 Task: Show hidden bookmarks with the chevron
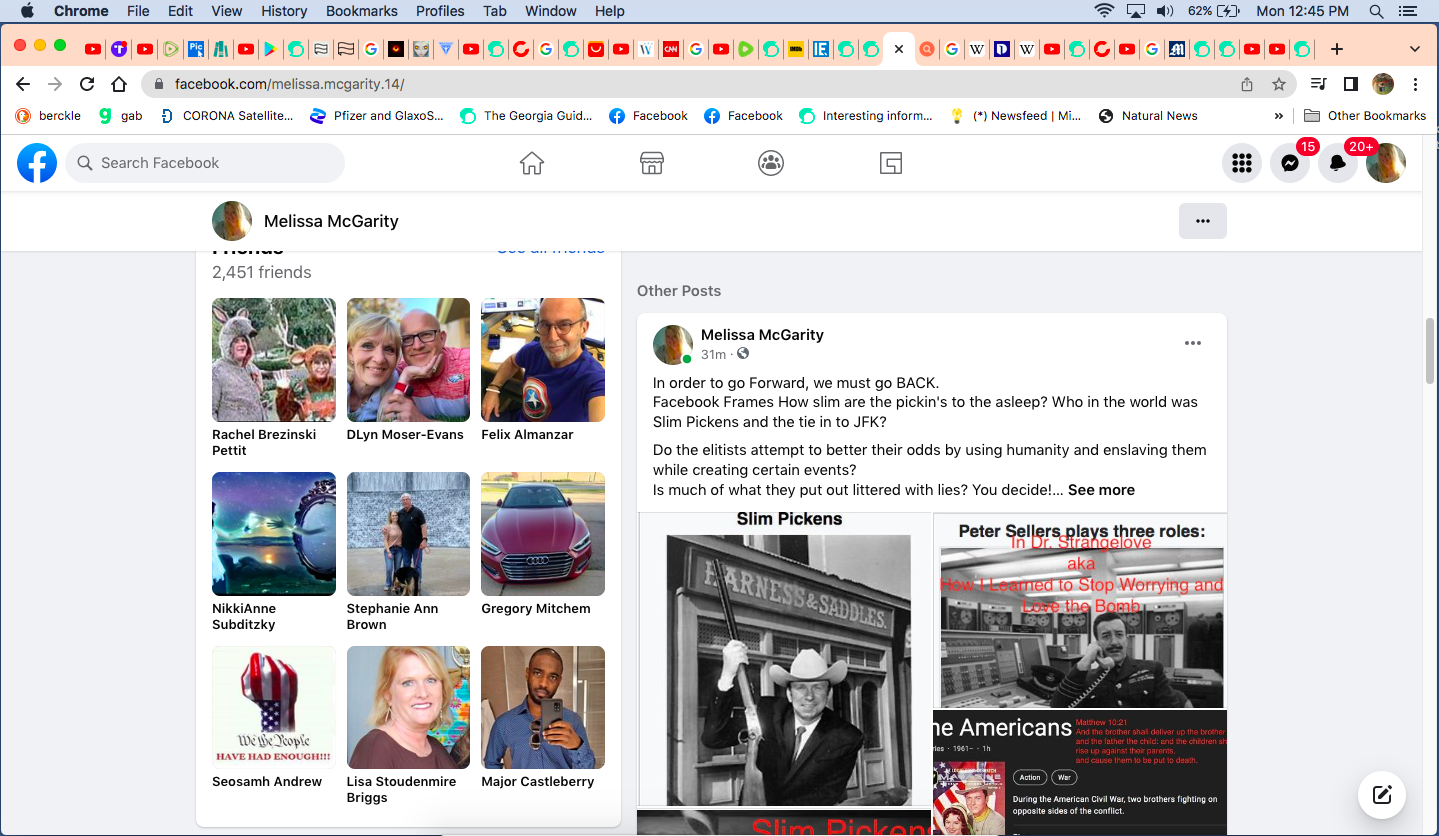click(1278, 116)
